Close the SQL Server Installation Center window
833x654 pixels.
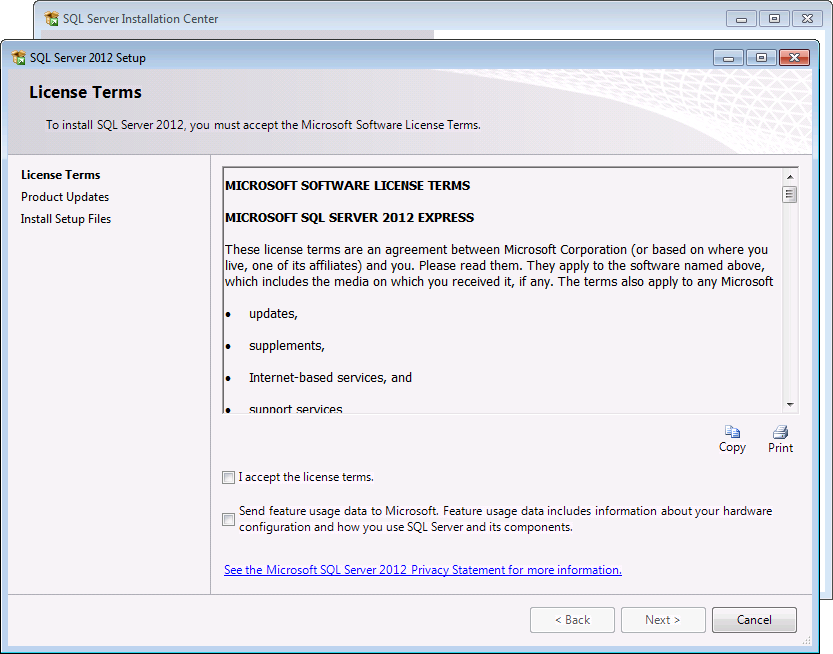point(808,19)
